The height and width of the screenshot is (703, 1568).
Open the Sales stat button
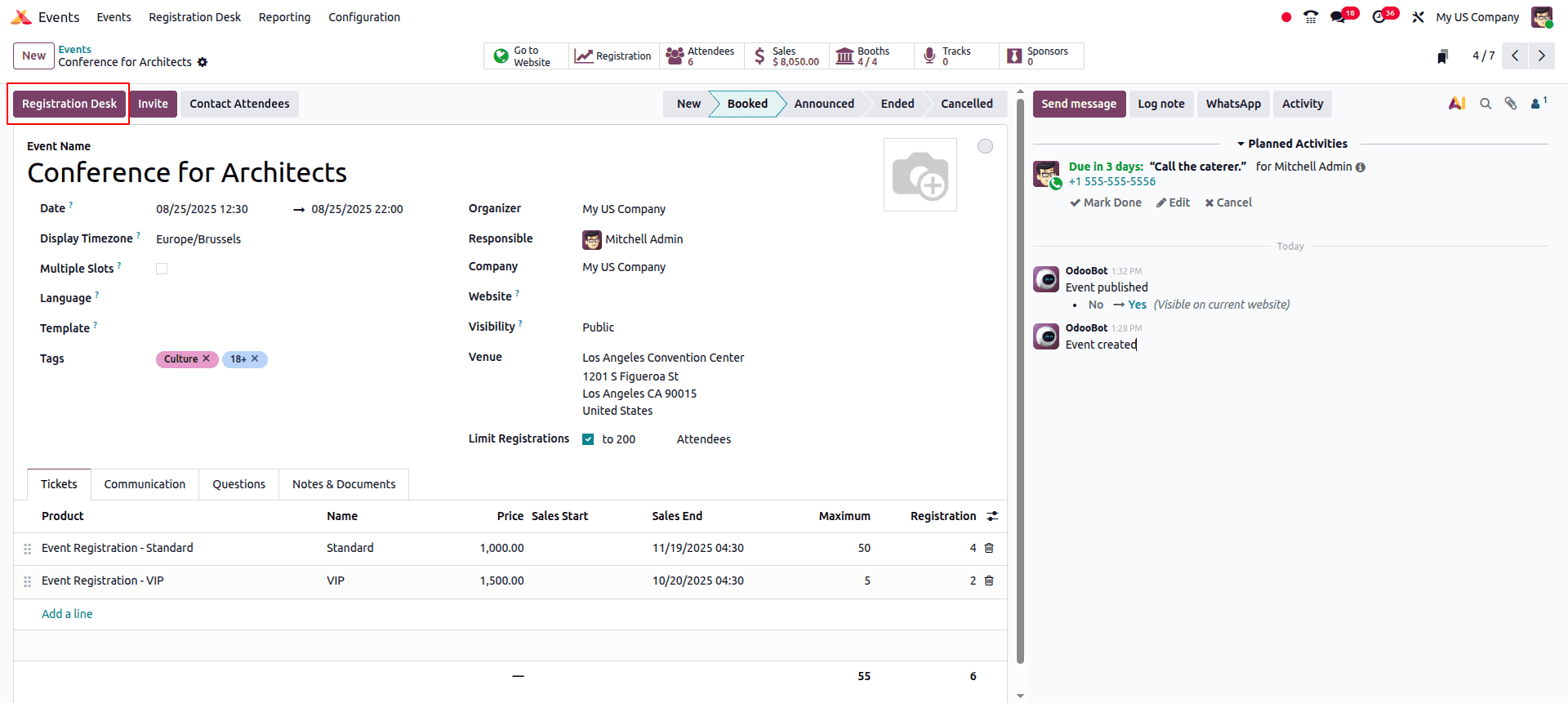pyautogui.click(x=786, y=56)
